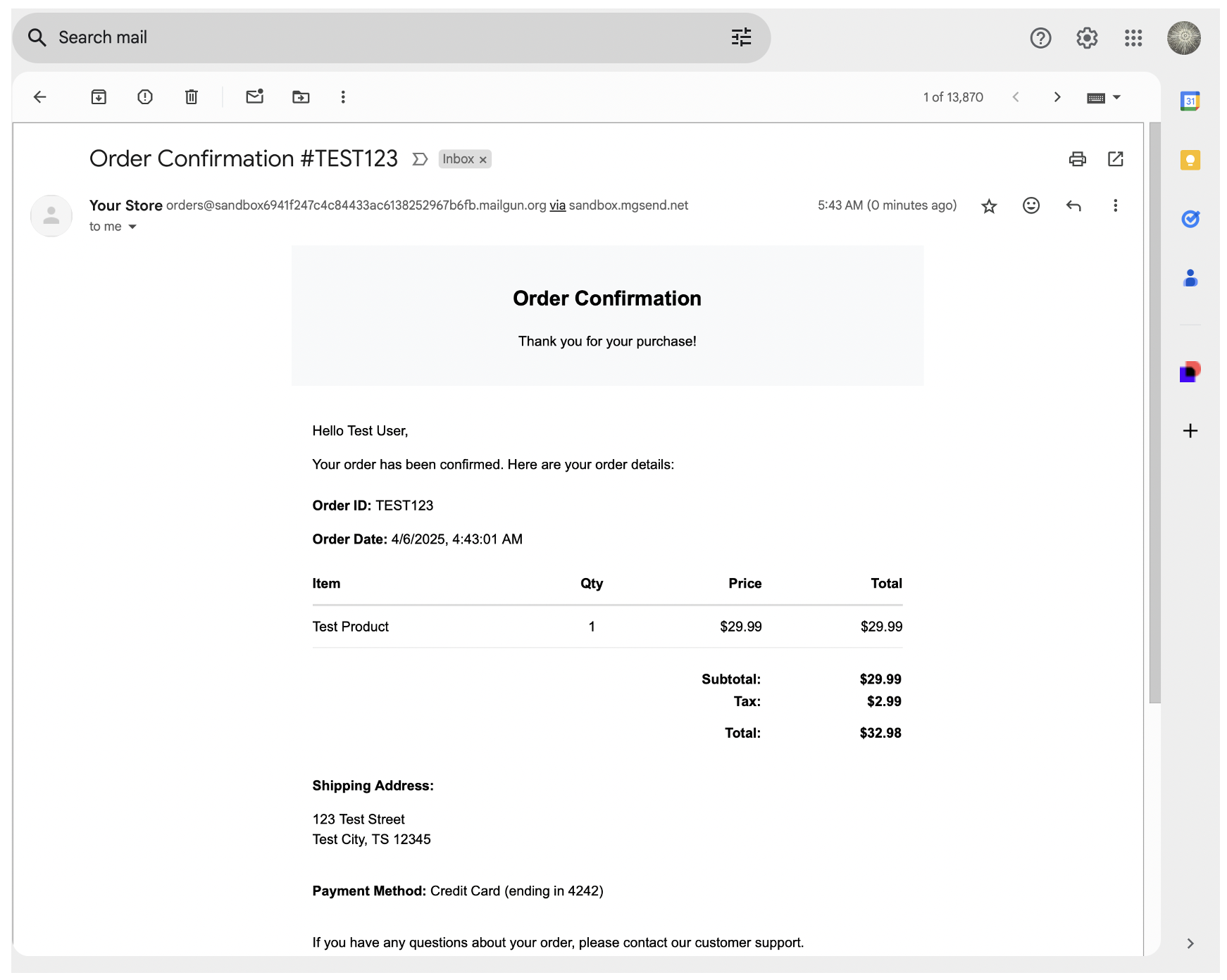The height and width of the screenshot is (980, 1227).
Task: Go to the newer email arrow
Action: [1016, 97]
